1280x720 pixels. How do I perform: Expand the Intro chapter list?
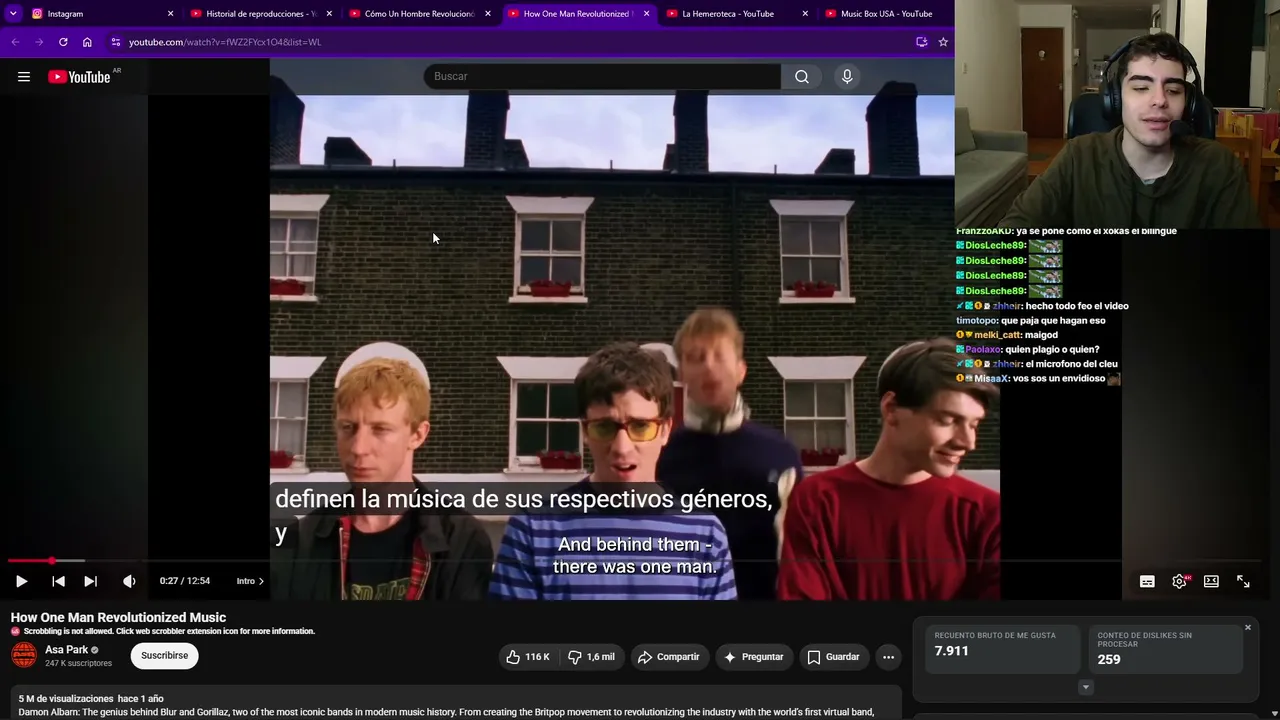tap(250, 581)
